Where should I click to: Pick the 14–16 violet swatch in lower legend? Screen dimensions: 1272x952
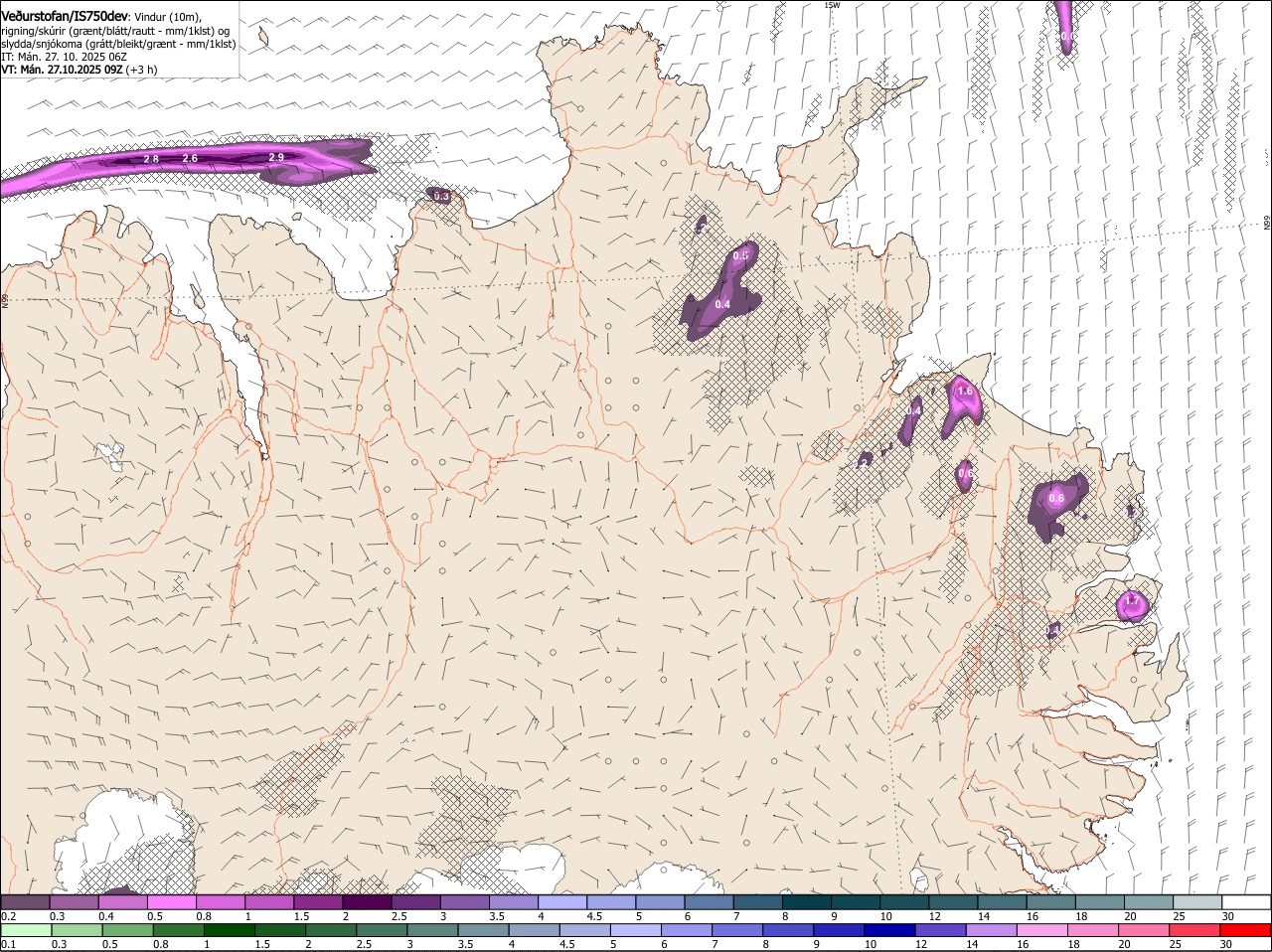click(993, 930)
